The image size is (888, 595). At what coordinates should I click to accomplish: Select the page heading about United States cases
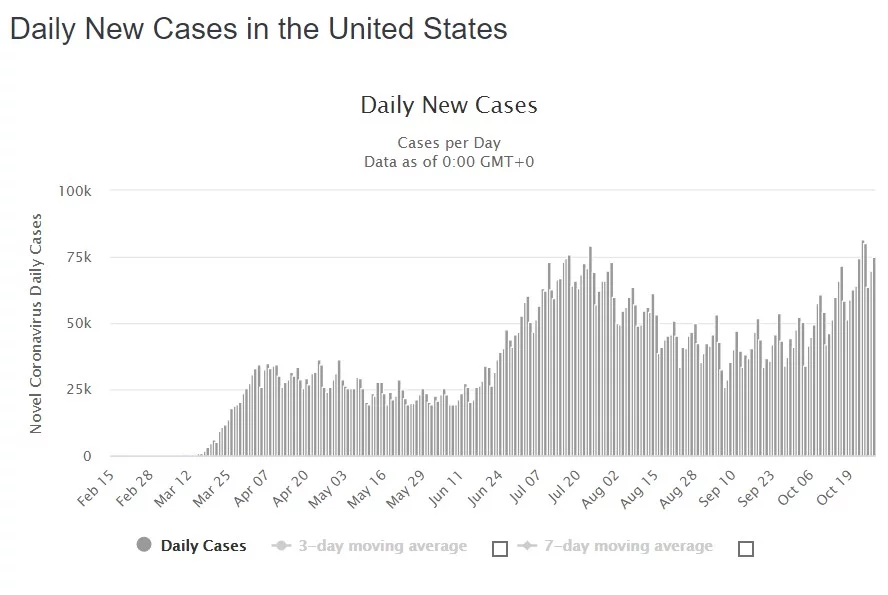point(259,29)
